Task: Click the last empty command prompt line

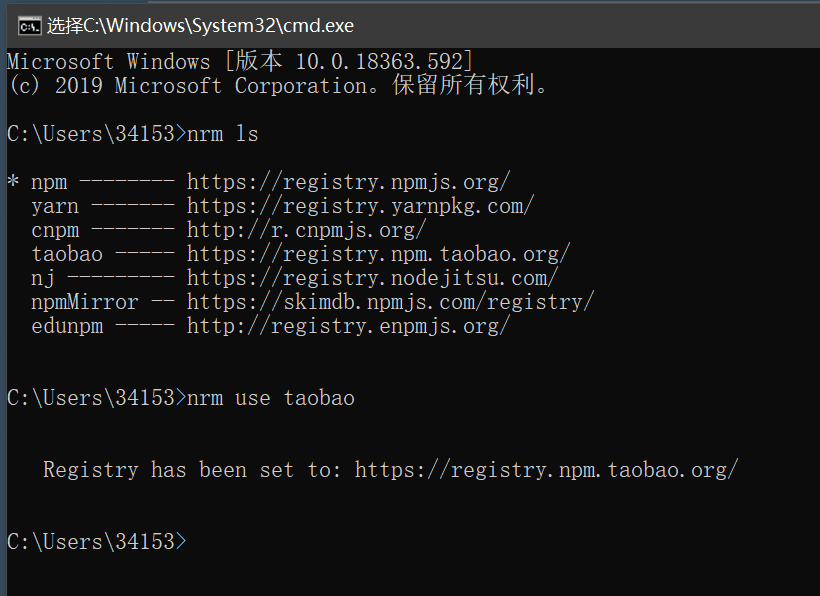Action: [x=97, y=542]
